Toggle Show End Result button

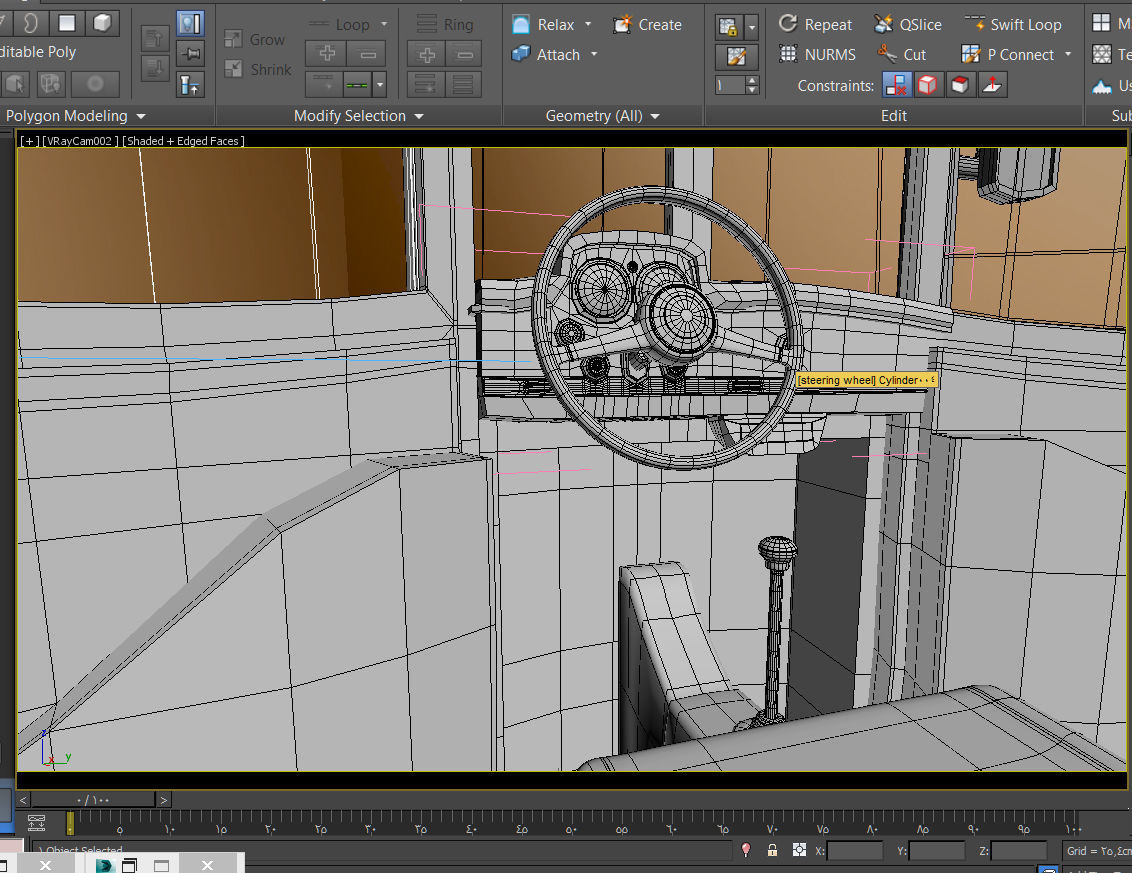(x=189, y=23)
